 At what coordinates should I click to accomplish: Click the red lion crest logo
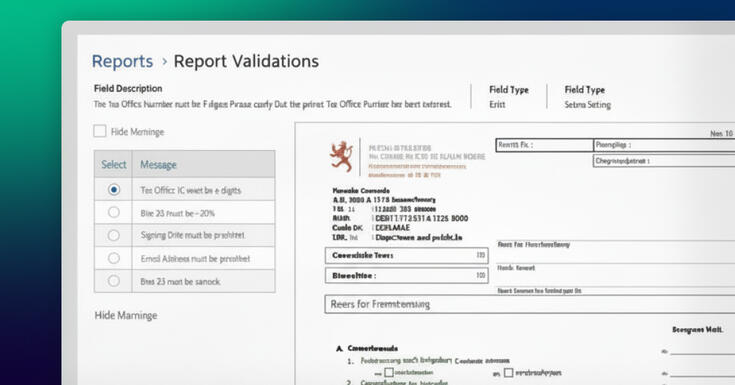342,157
